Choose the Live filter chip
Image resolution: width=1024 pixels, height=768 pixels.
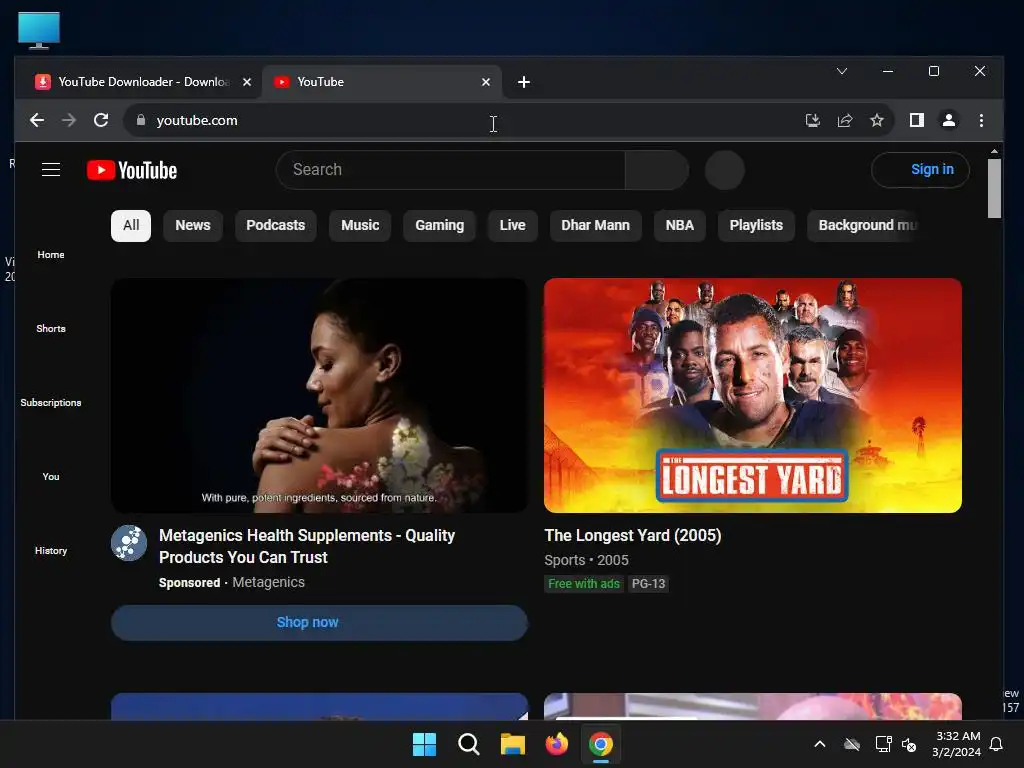coord(513,225)
